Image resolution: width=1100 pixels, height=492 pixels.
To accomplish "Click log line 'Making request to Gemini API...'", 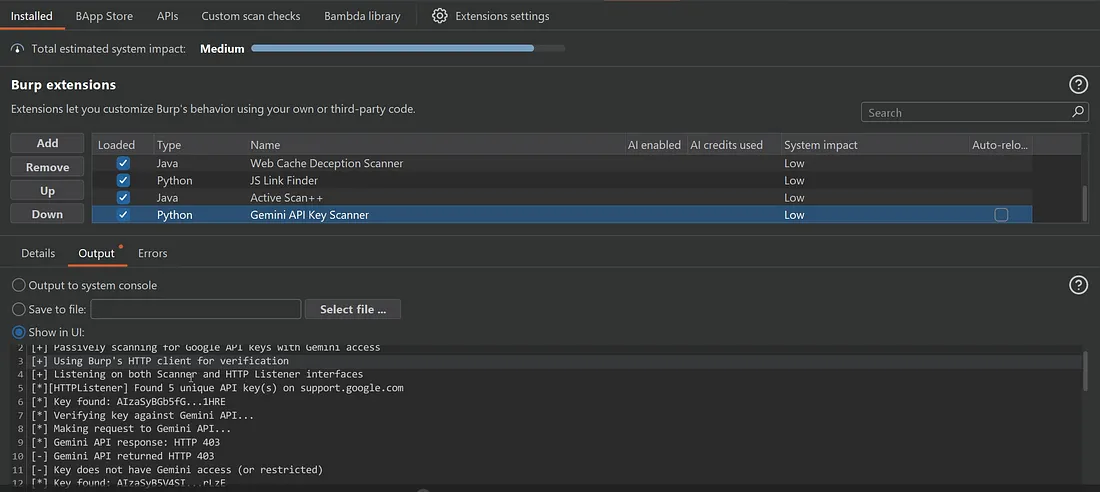I will pyautogui.click(x=131, y=429).
